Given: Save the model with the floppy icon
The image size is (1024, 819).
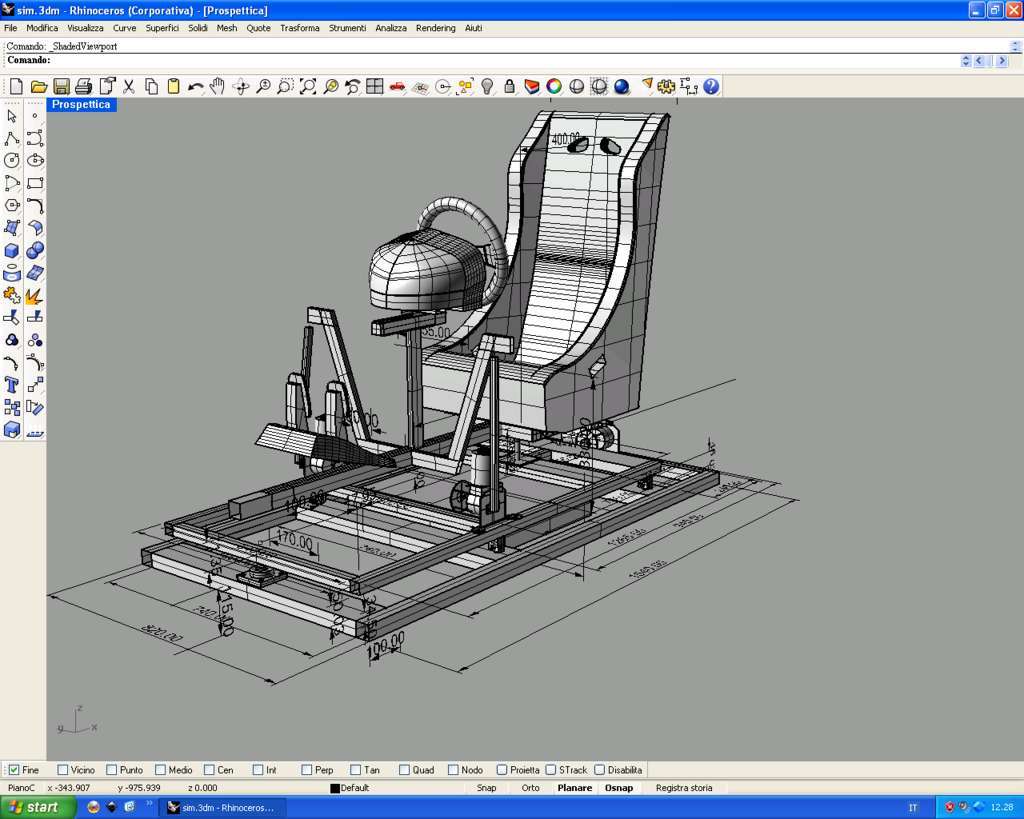Looking at the screenshot, I should click(61, 86).
